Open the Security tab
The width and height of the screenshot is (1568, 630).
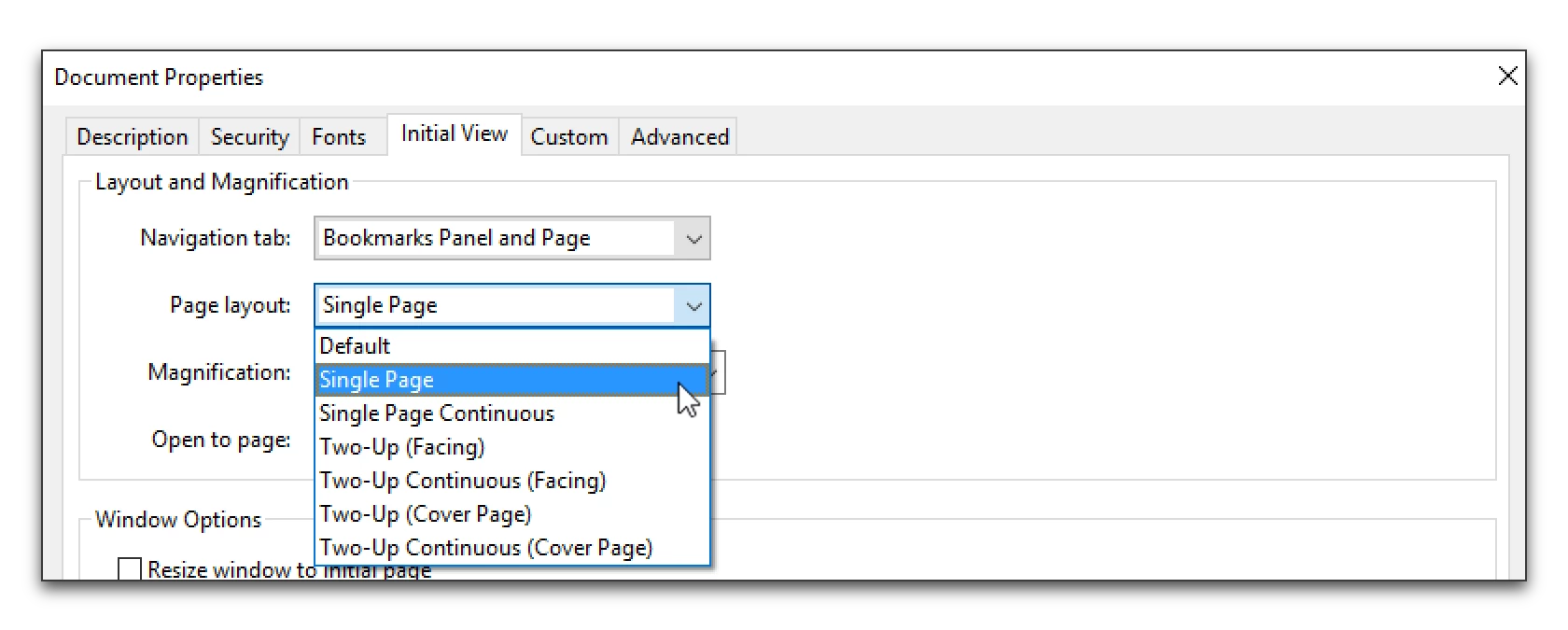pyautogui.click(x=249, y=137)
